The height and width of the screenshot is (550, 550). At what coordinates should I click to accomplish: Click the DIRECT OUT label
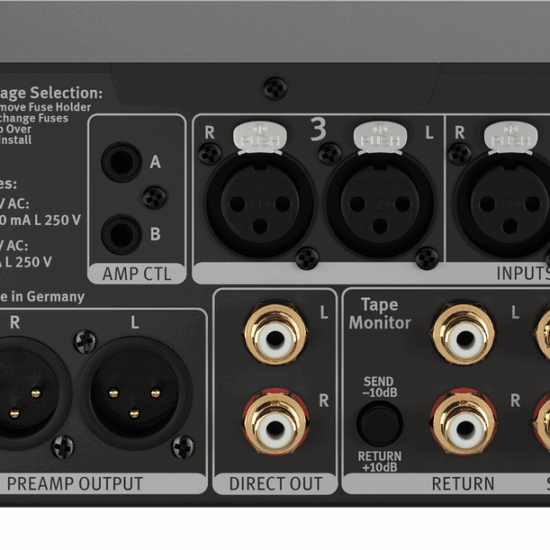(x=275, y=484)
